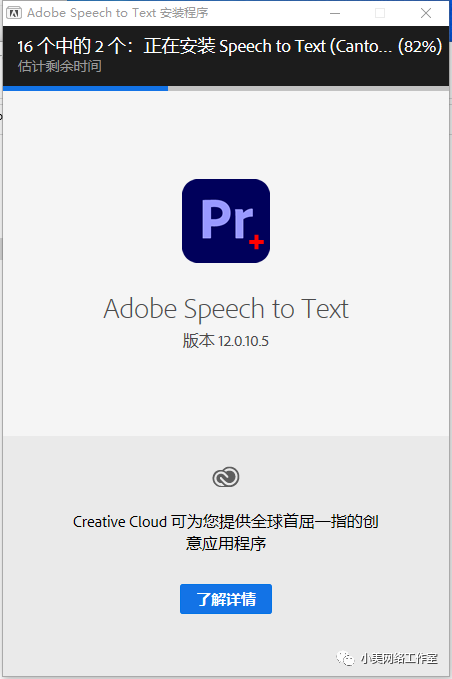Image resolution: width=452 pixels, height=679 pixels.
Task: Click the red plus badge on Pr icon
Action: pos(256,242)
